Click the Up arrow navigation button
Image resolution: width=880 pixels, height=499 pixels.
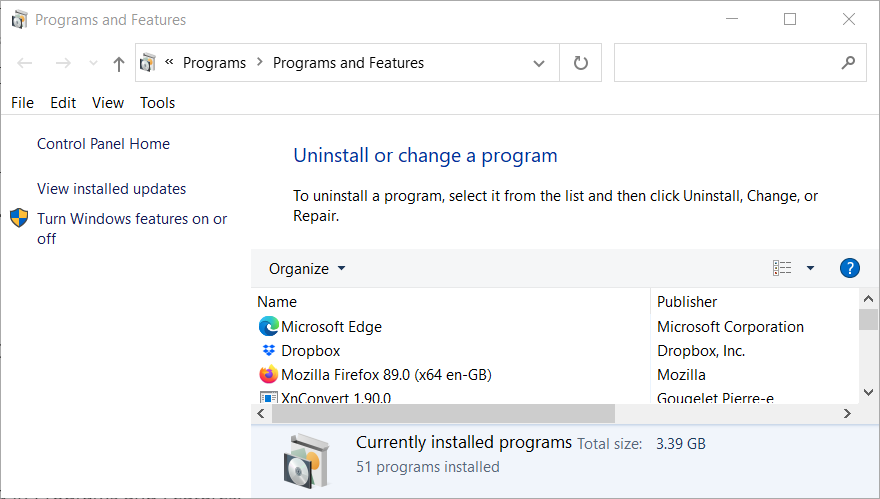point(119,64)
